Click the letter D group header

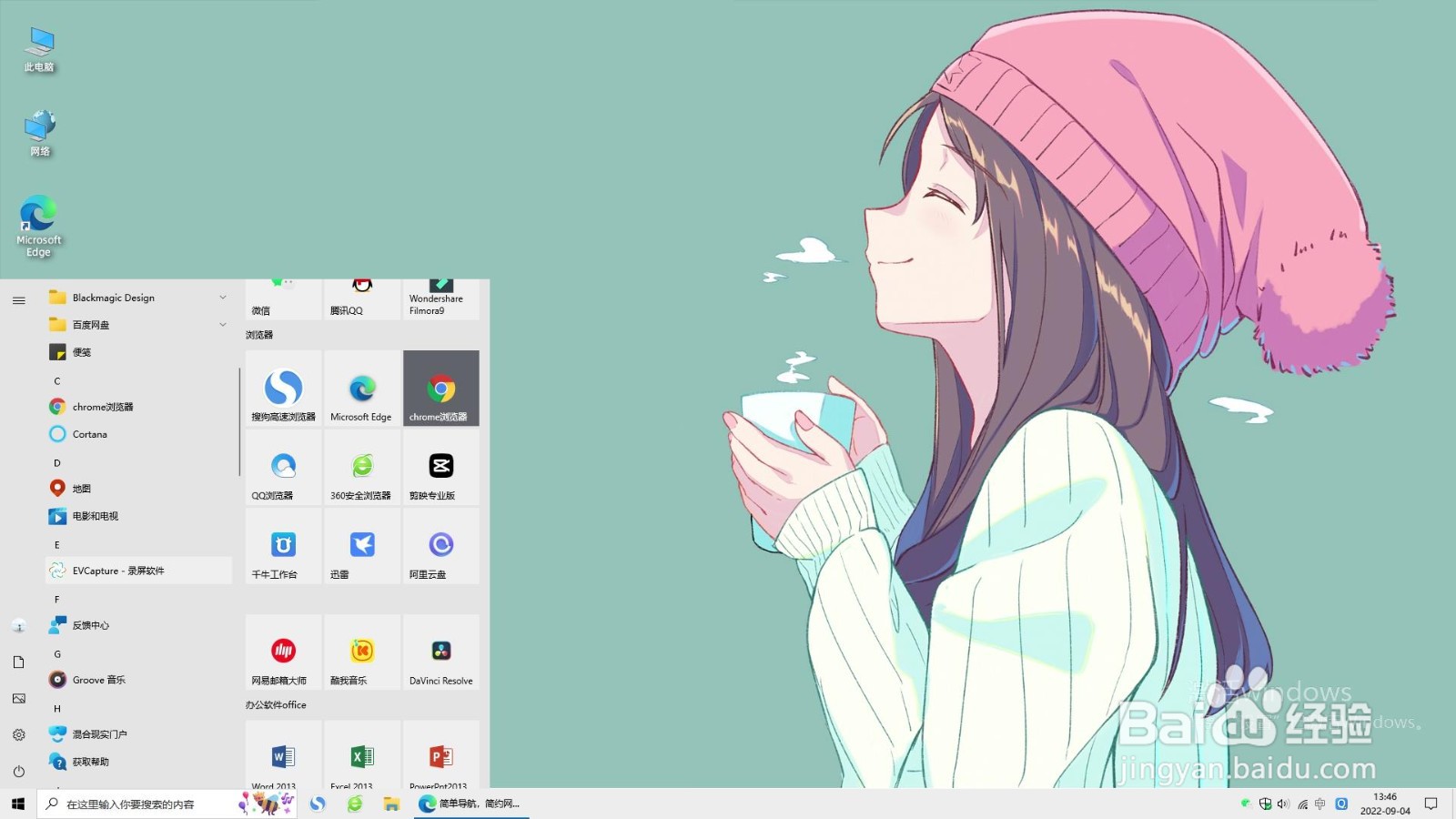tap(57, 463)
